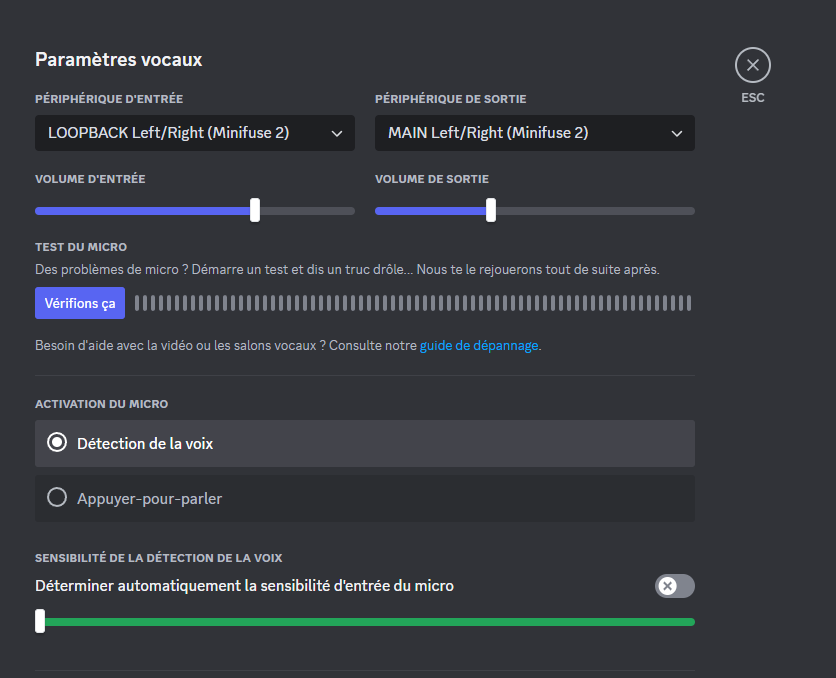Click the green sensitivity detection track
The height and width of the screenshot is (678, 836).
[x=370, y=621]
